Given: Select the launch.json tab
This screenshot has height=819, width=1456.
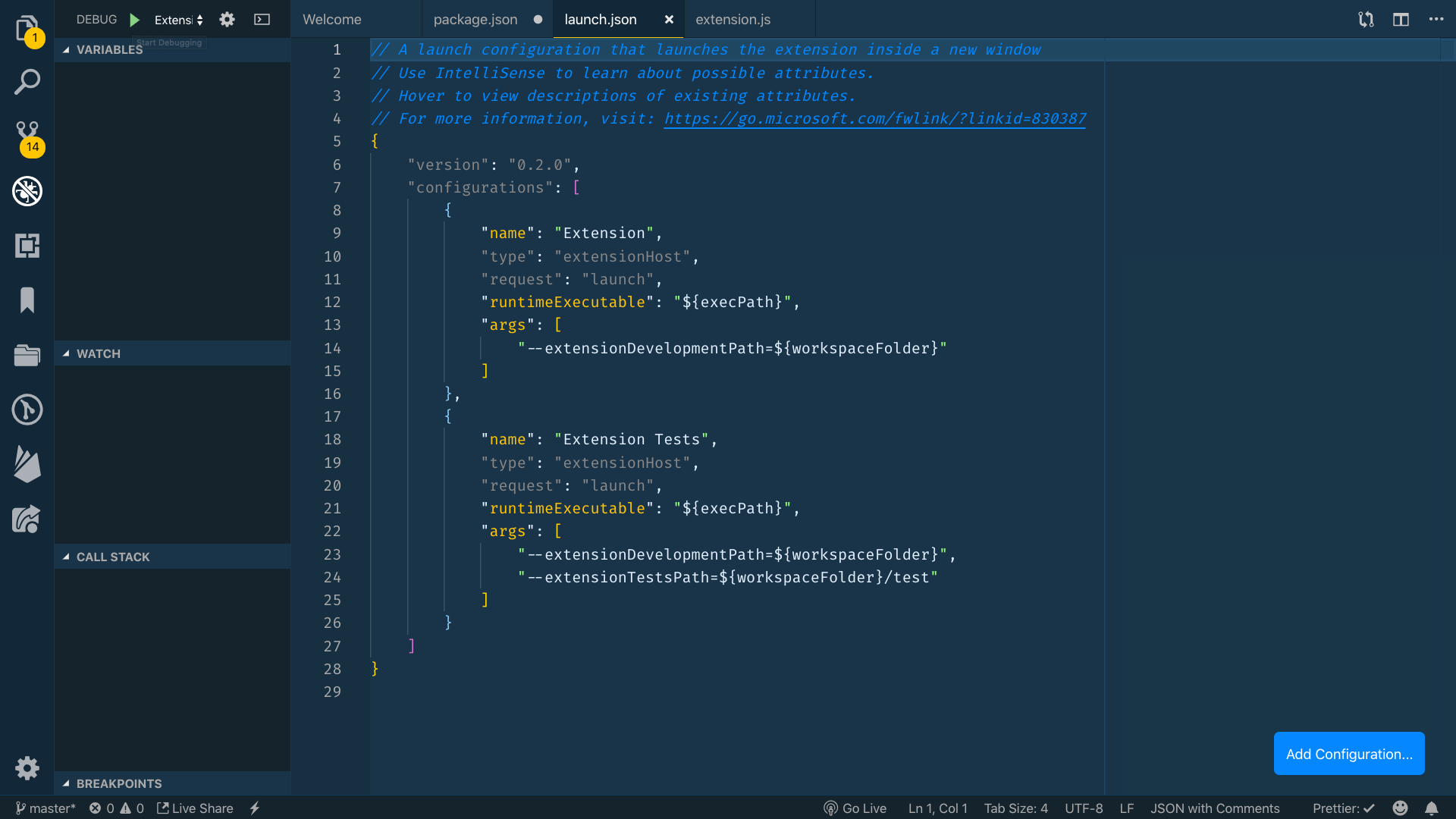Looking at the screenshot, I should [601, 20].
